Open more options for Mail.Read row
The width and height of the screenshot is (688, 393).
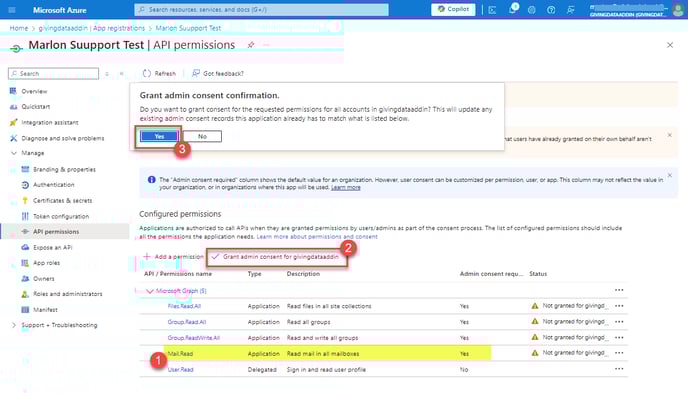pyautogui.click(x=619, y=353)
